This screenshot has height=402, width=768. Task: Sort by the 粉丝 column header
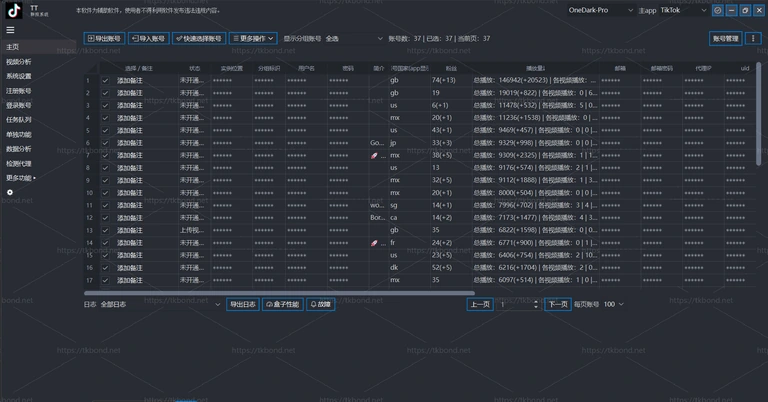pyautogui.click(x=451, y=69)
